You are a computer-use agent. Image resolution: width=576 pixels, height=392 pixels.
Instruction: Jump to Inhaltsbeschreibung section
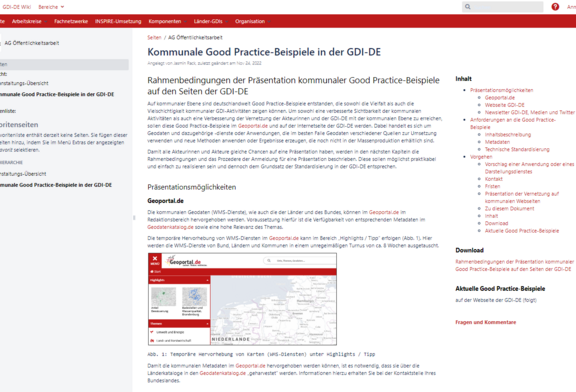pyautogui.click(x=508, y=134)
